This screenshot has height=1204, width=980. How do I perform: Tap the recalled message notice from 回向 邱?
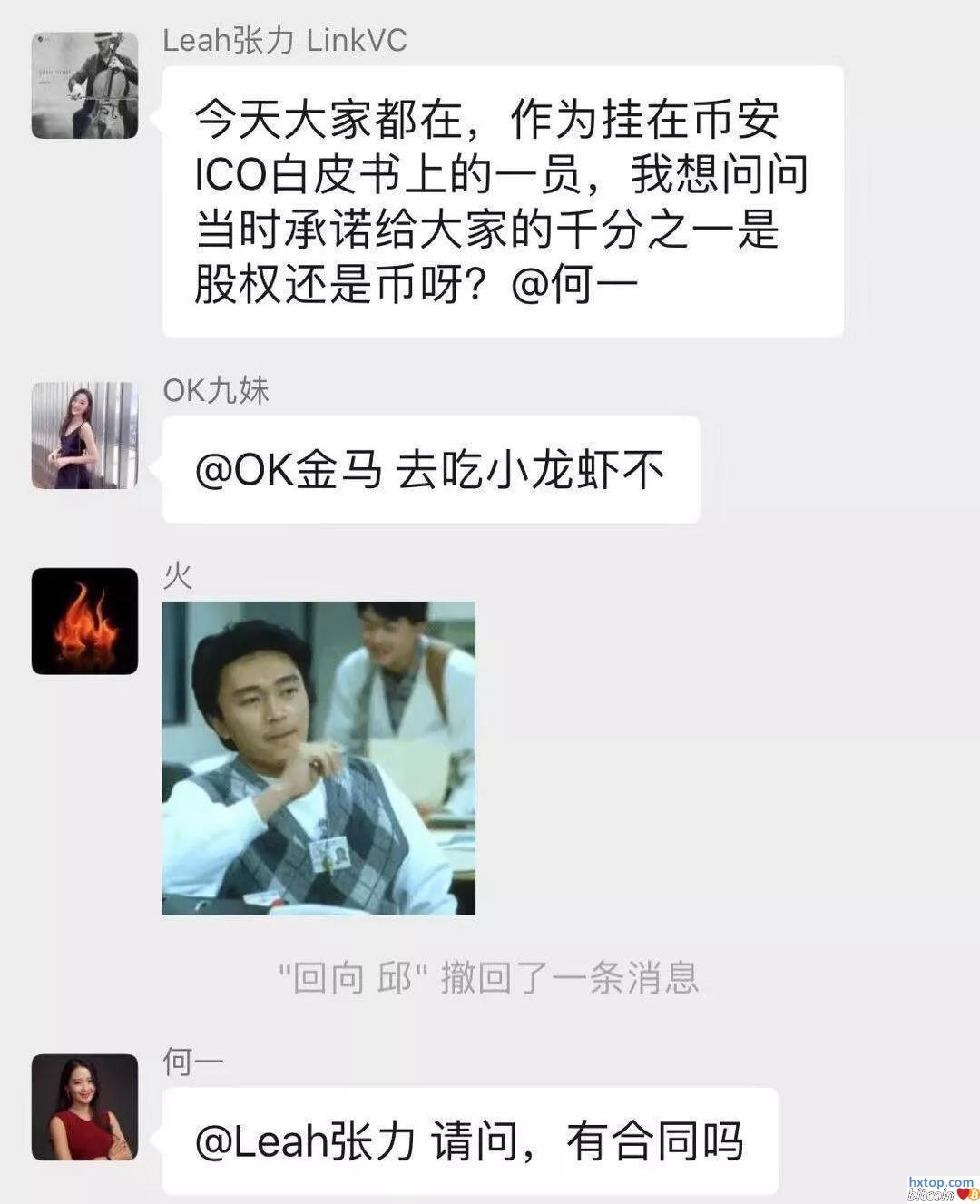point(488,978)
